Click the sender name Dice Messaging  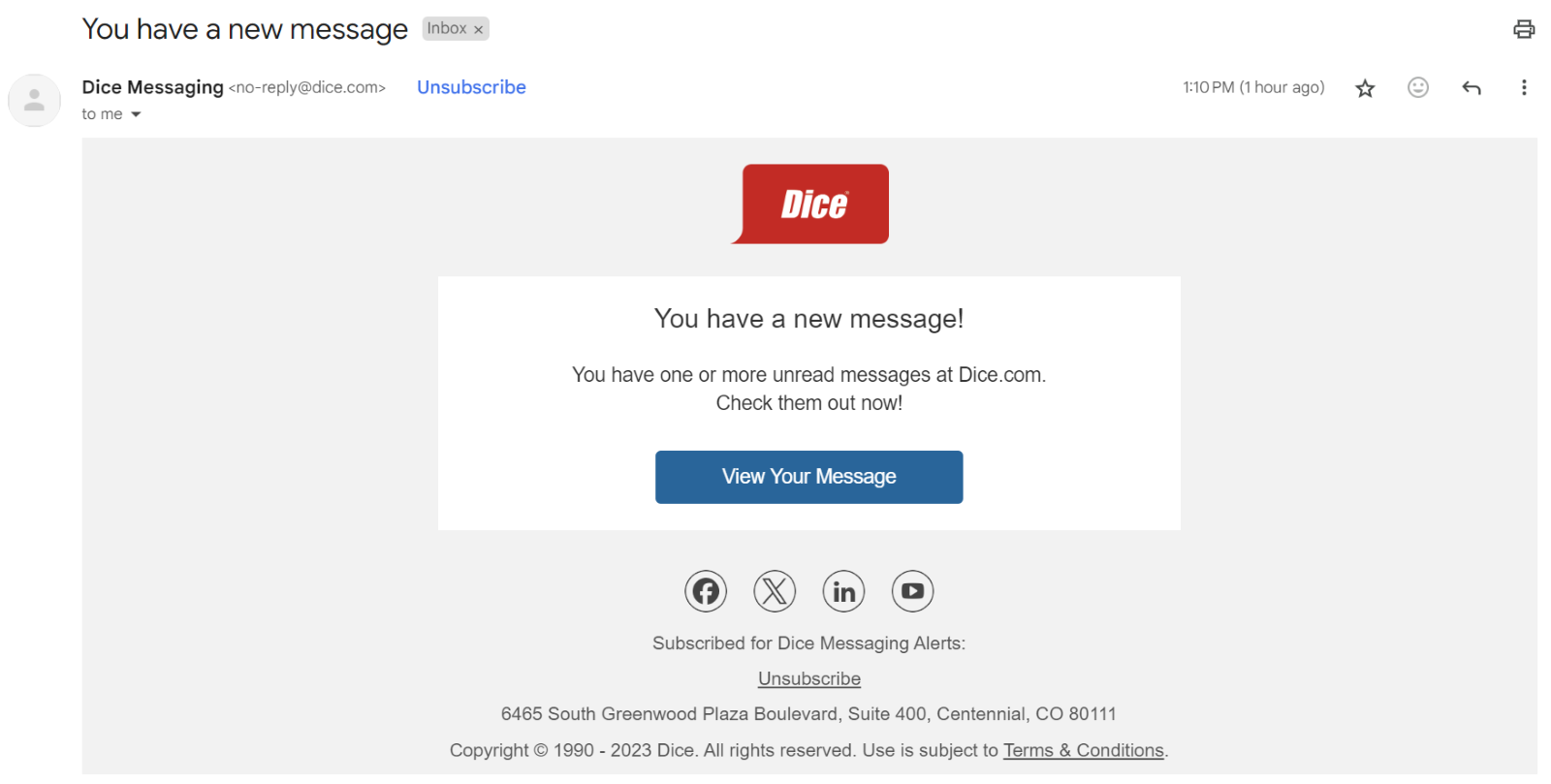click(x=152, y=87)
